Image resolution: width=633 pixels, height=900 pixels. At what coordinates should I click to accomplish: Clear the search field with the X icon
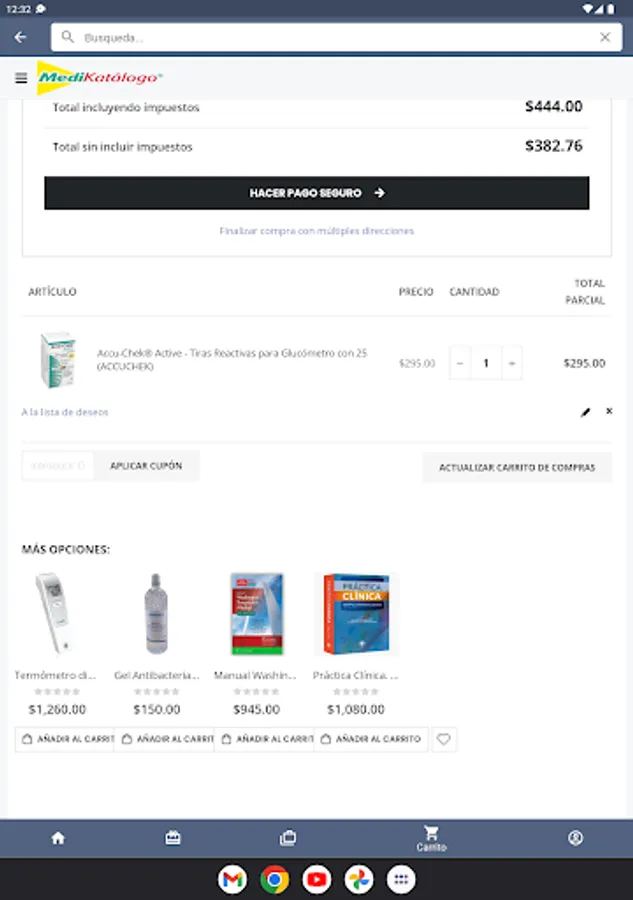[x=605, y=37]
